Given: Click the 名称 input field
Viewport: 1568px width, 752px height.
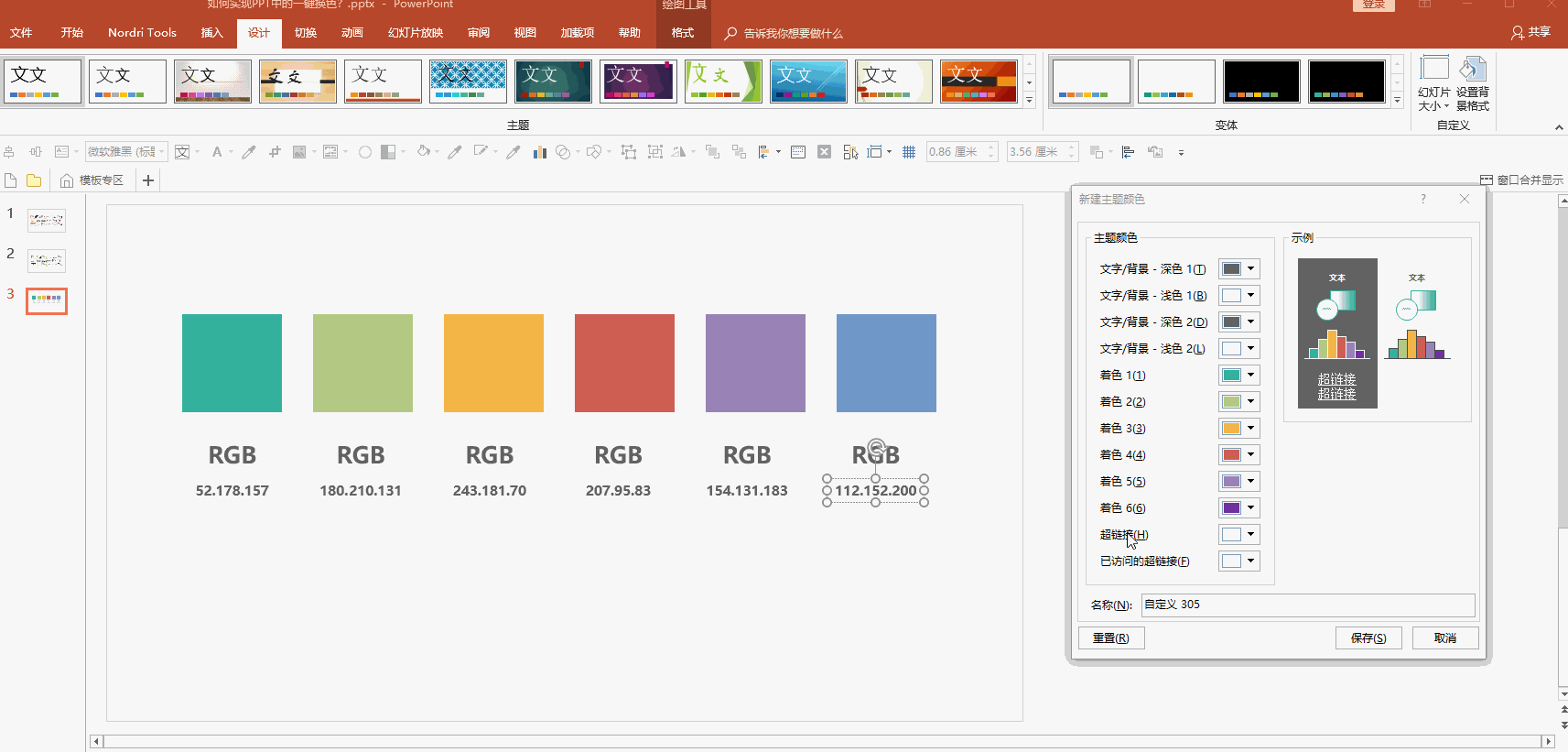Looking at the screenshot, I should pos(1307,605).
